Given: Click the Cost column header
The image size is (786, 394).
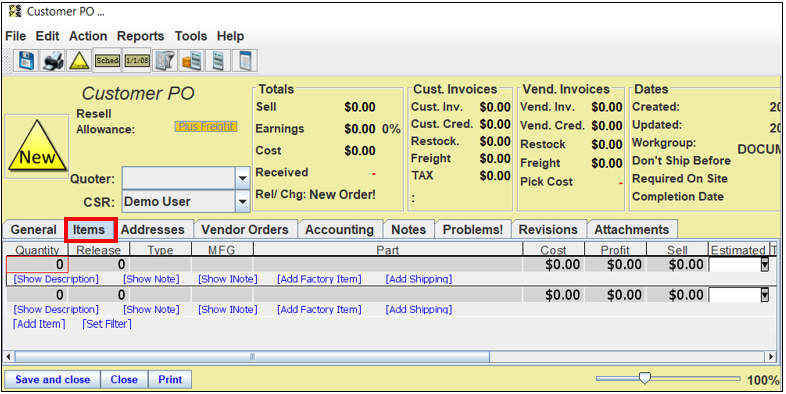Looking at the screenshot, I should pyautogui.click(x=553, y=250).
